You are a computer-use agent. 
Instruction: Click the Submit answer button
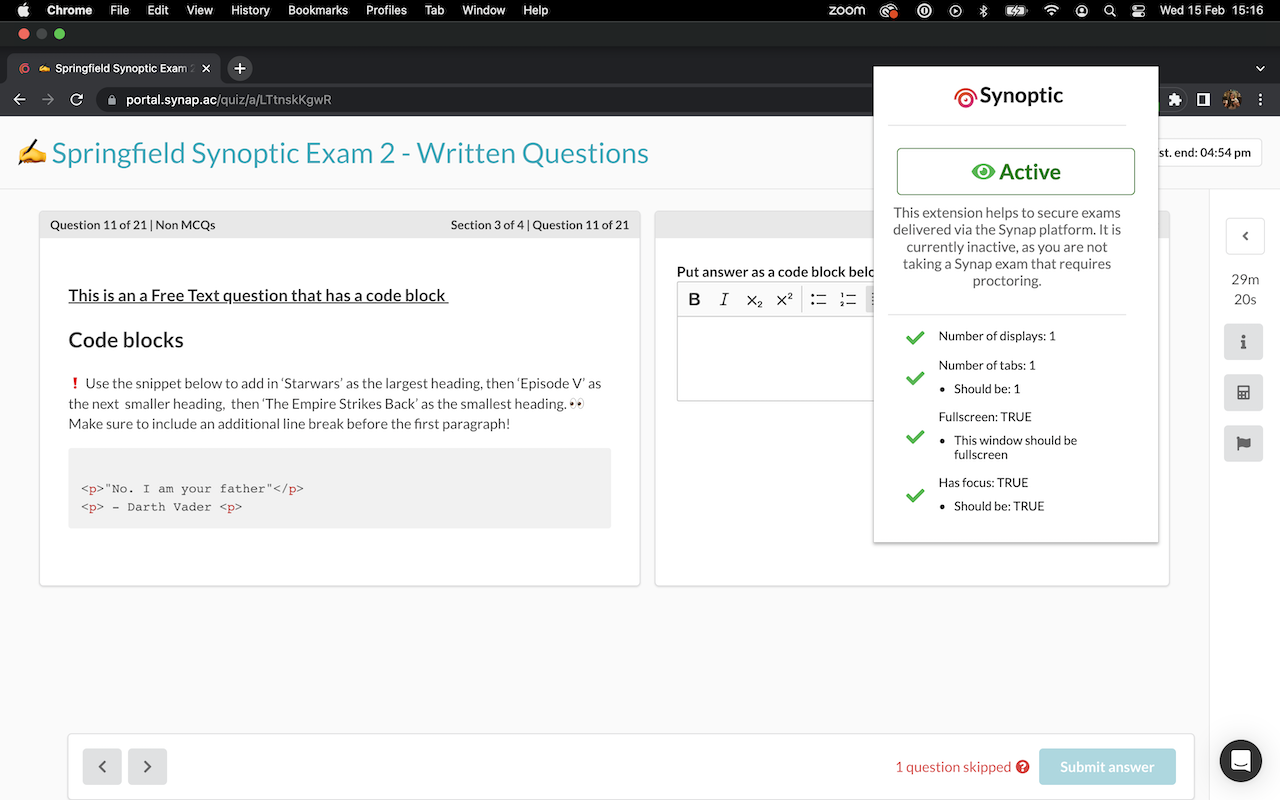(x=1107, y=767)
